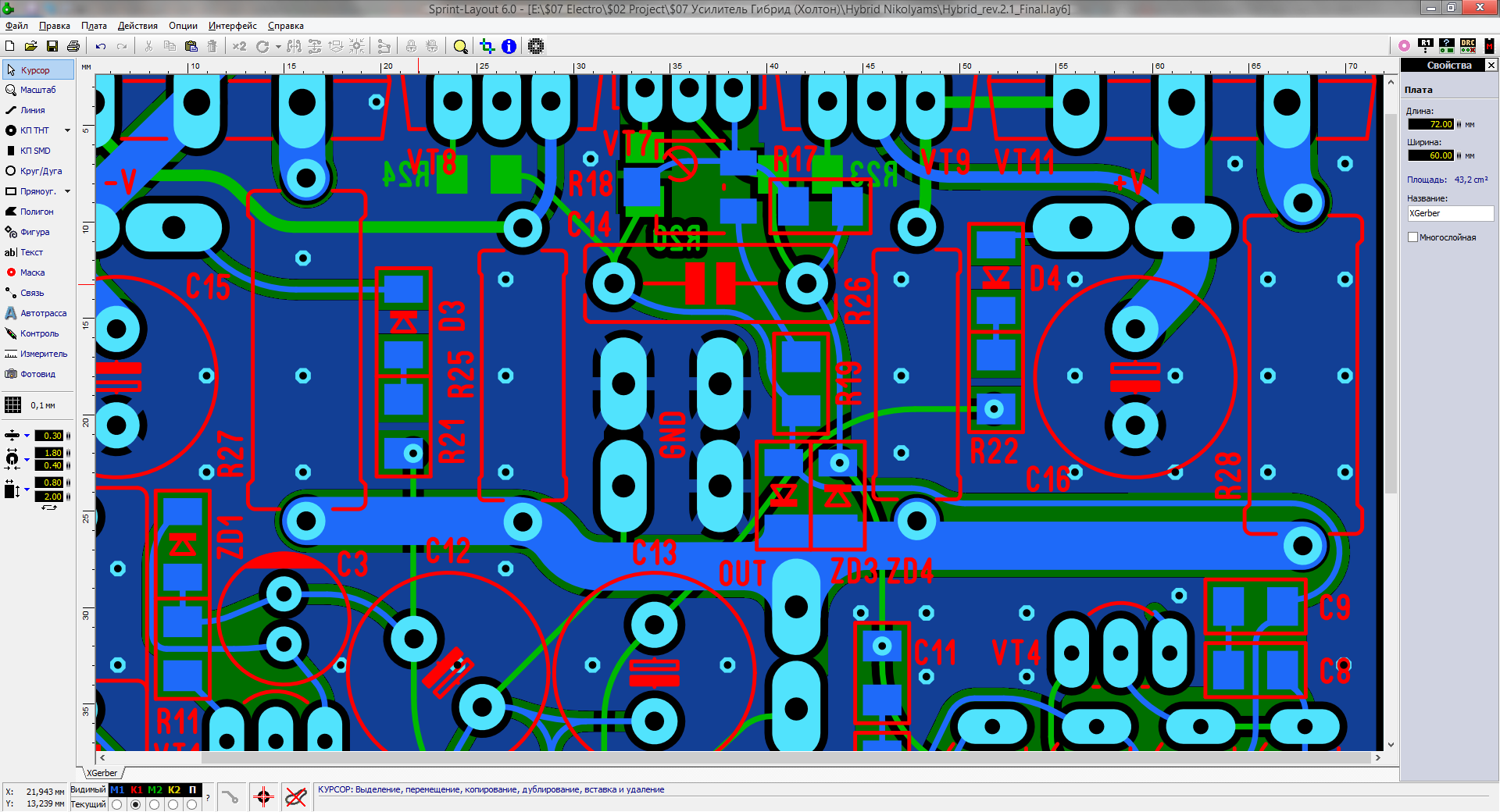Enable the Многослойная checkbox
Viewport: 1500px width, 812px height.
tap(1412, 237)
